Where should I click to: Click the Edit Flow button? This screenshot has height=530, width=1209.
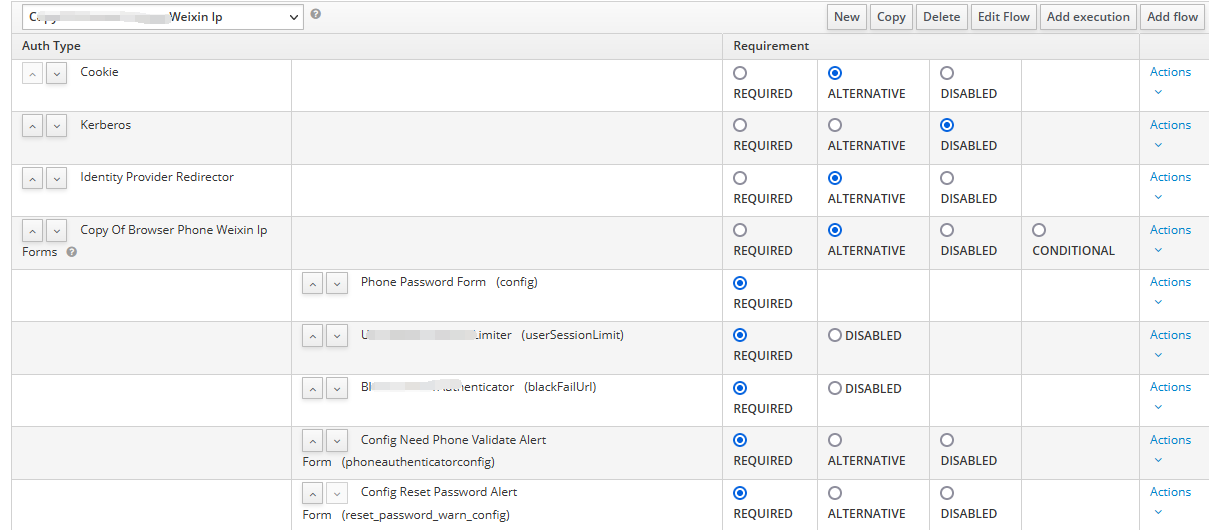pyautogui.click(x=1003, y=17)
